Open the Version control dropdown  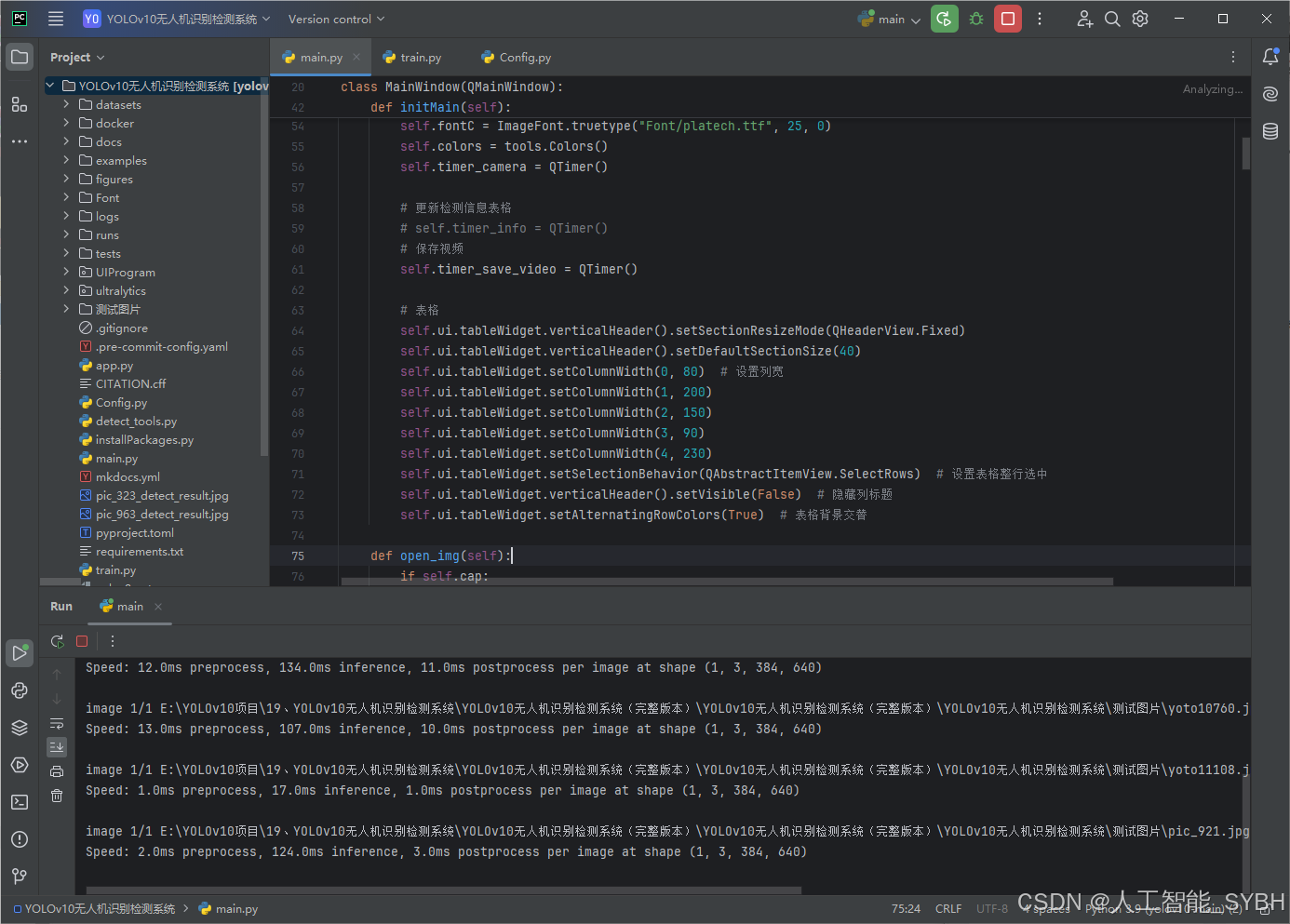pyautogui.click(x=336, y=19)
